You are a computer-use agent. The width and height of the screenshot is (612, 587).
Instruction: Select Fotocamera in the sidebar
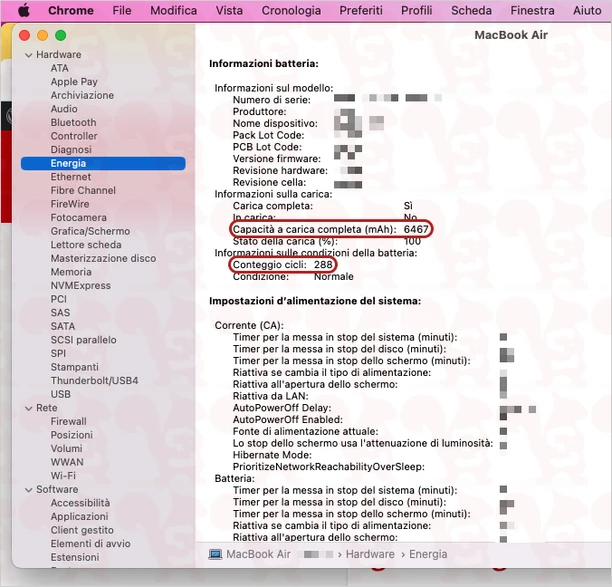click(x=78, y=218)
